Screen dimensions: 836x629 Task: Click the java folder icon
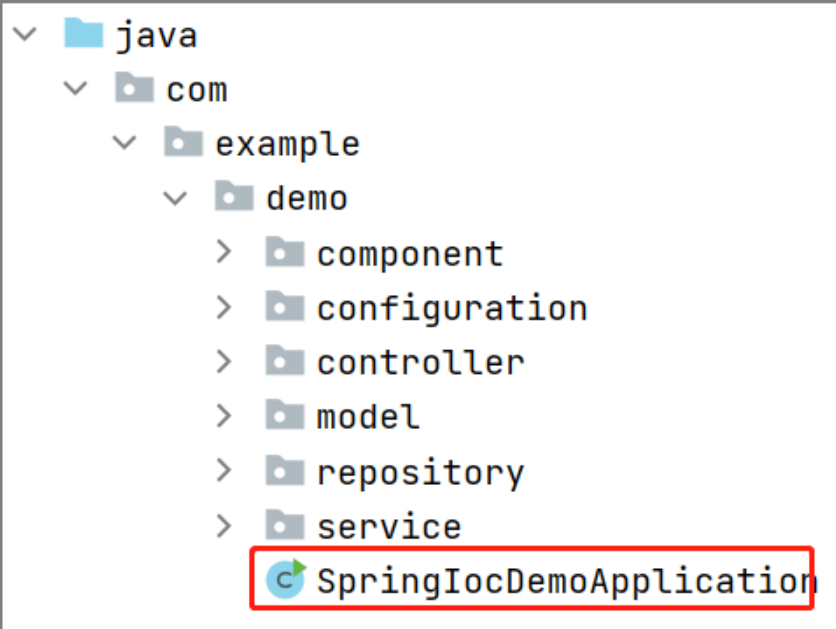(84, 33)
